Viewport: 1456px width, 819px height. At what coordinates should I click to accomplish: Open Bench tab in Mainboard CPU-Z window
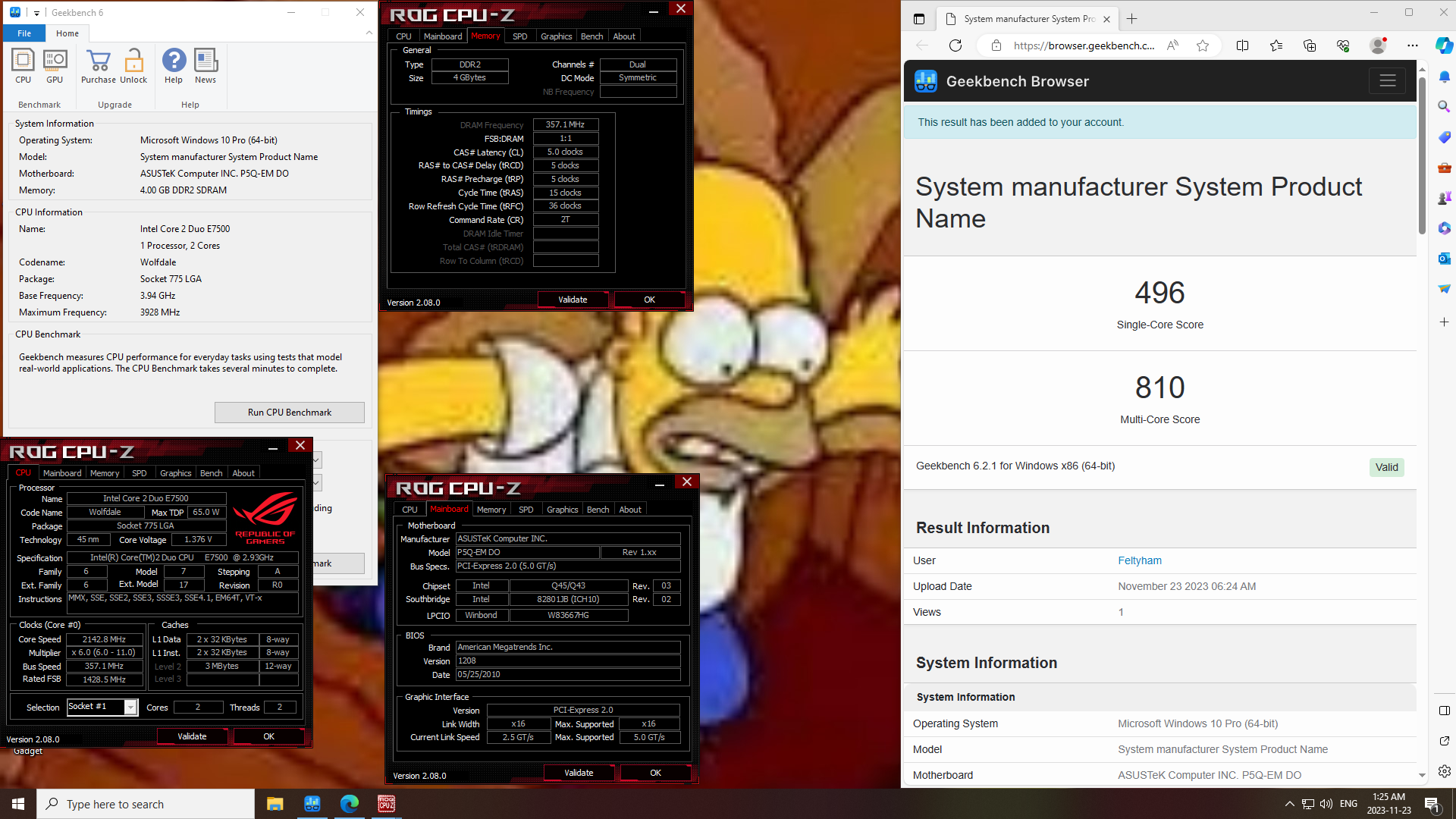point(598,510)
